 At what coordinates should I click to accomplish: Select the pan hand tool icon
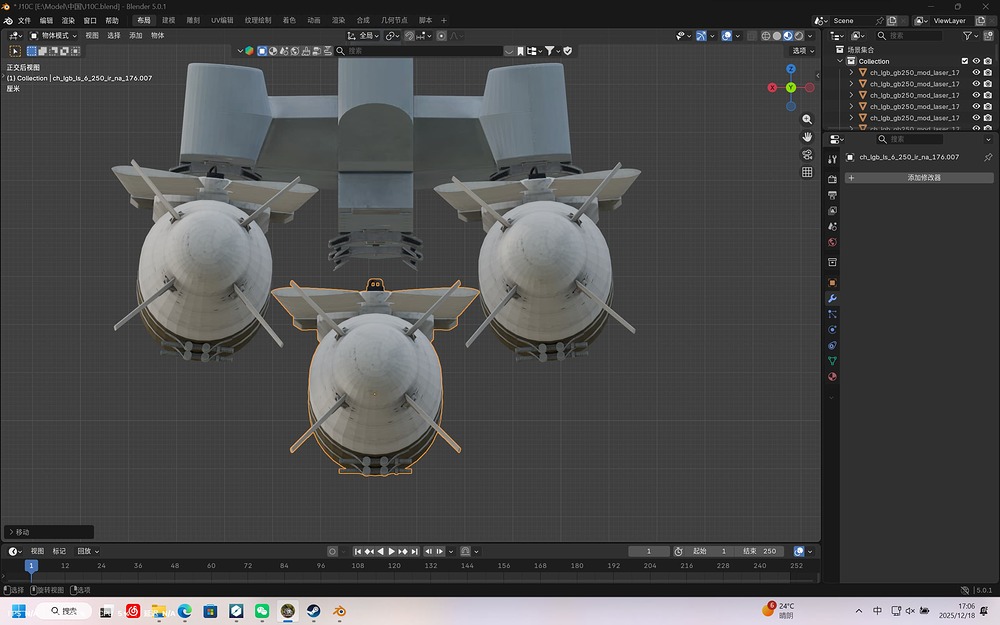(807, 136)
